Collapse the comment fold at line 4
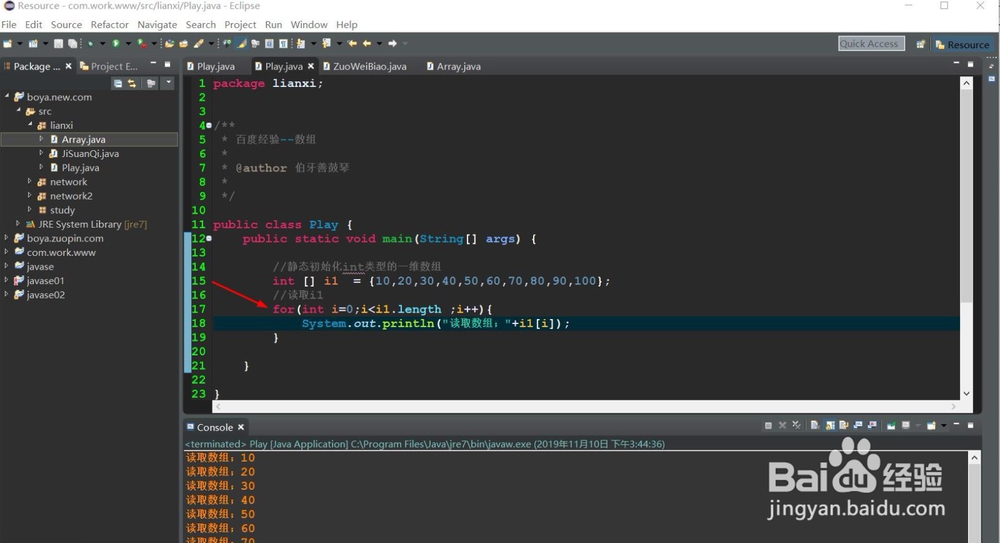The height and width of the screenshot is (543, 1000). [209, 126]
